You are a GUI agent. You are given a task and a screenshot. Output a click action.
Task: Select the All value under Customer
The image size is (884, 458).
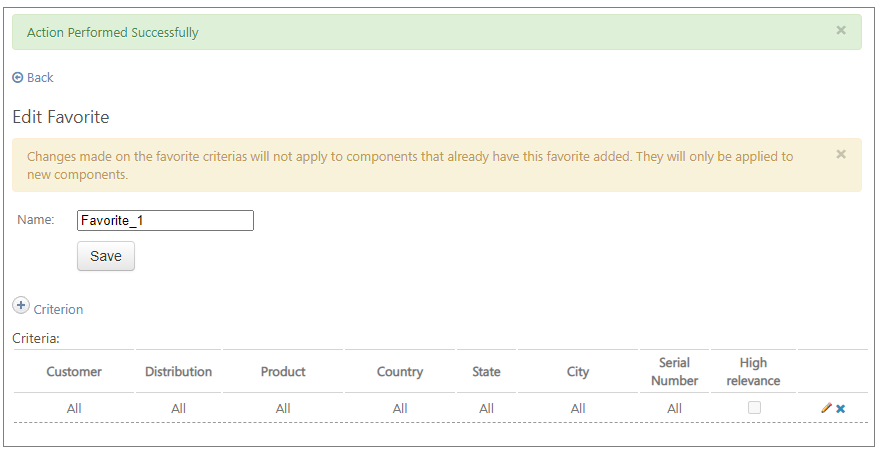coord(74,408)
